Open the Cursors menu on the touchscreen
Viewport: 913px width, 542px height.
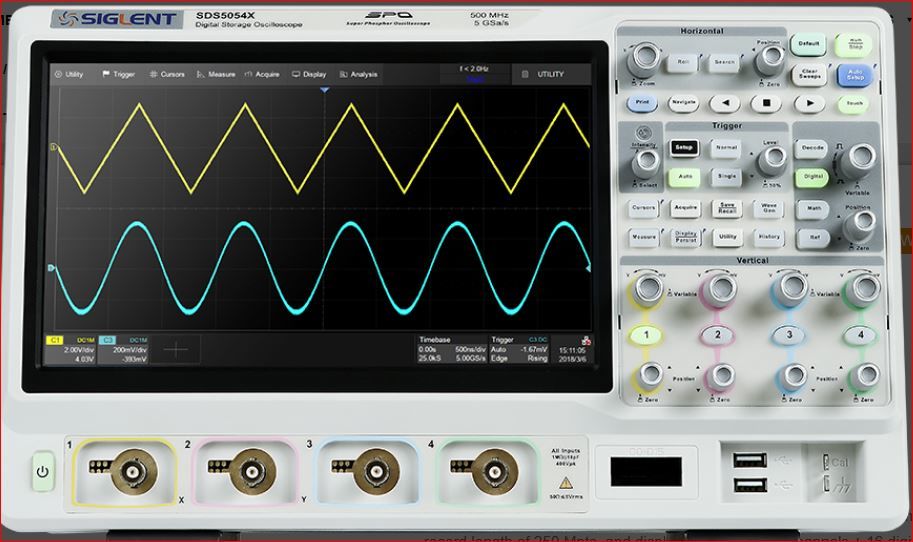click(x=166, y=74)
